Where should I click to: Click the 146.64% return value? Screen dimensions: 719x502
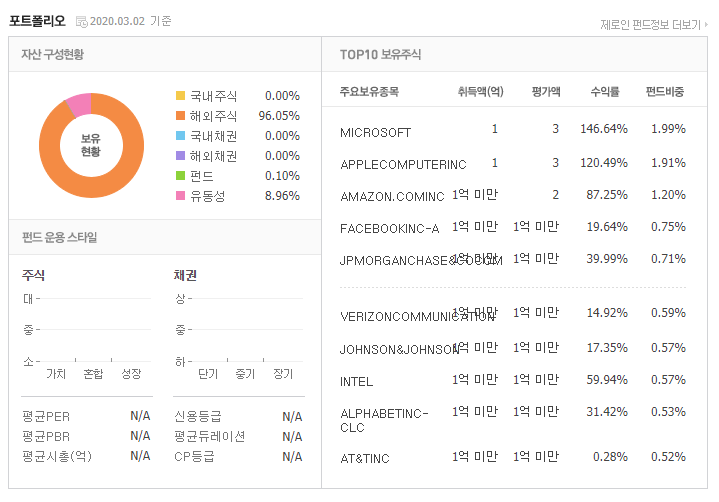point(603,129)
